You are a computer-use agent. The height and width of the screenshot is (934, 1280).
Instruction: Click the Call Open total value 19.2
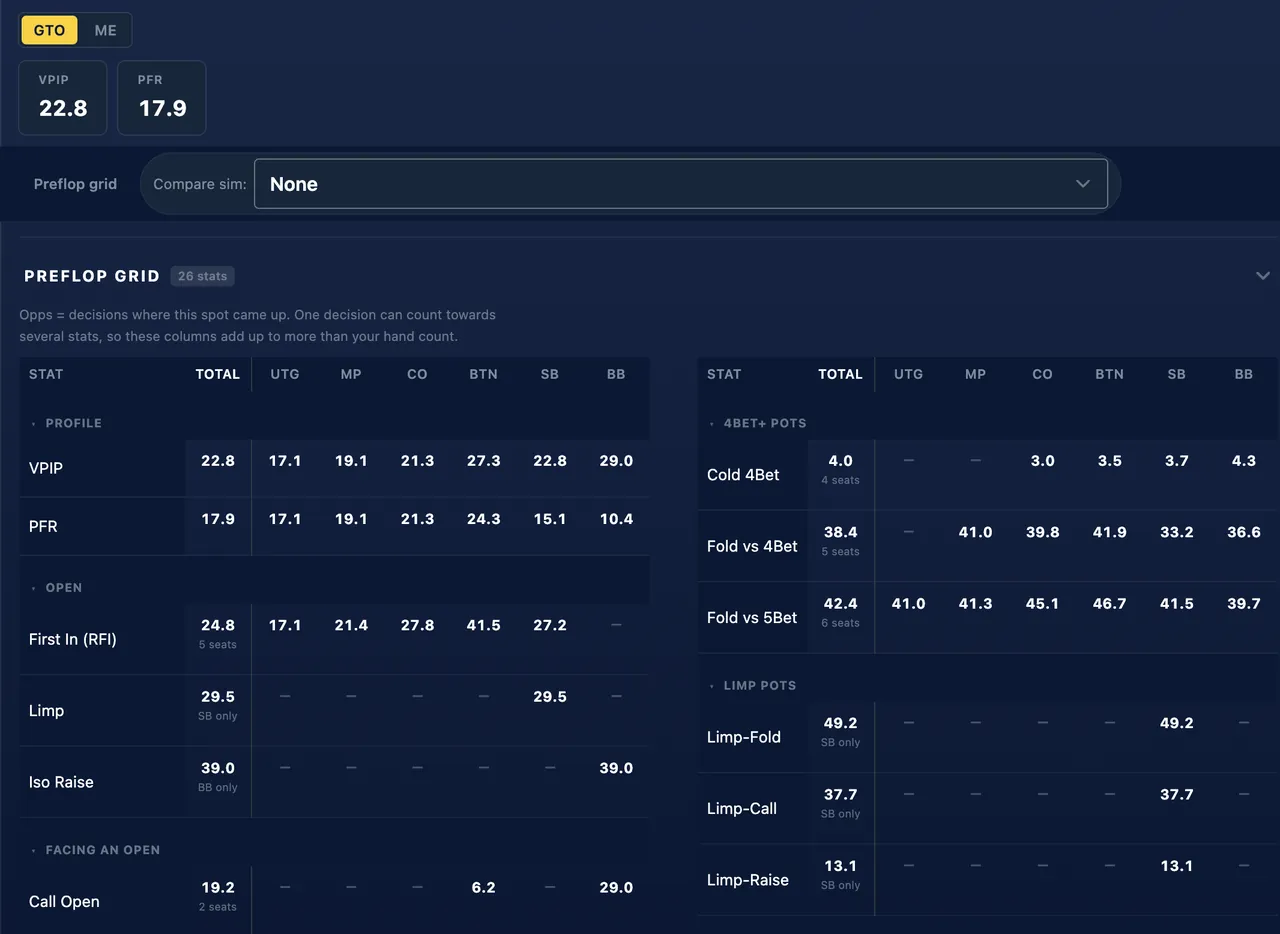[218, 887]
